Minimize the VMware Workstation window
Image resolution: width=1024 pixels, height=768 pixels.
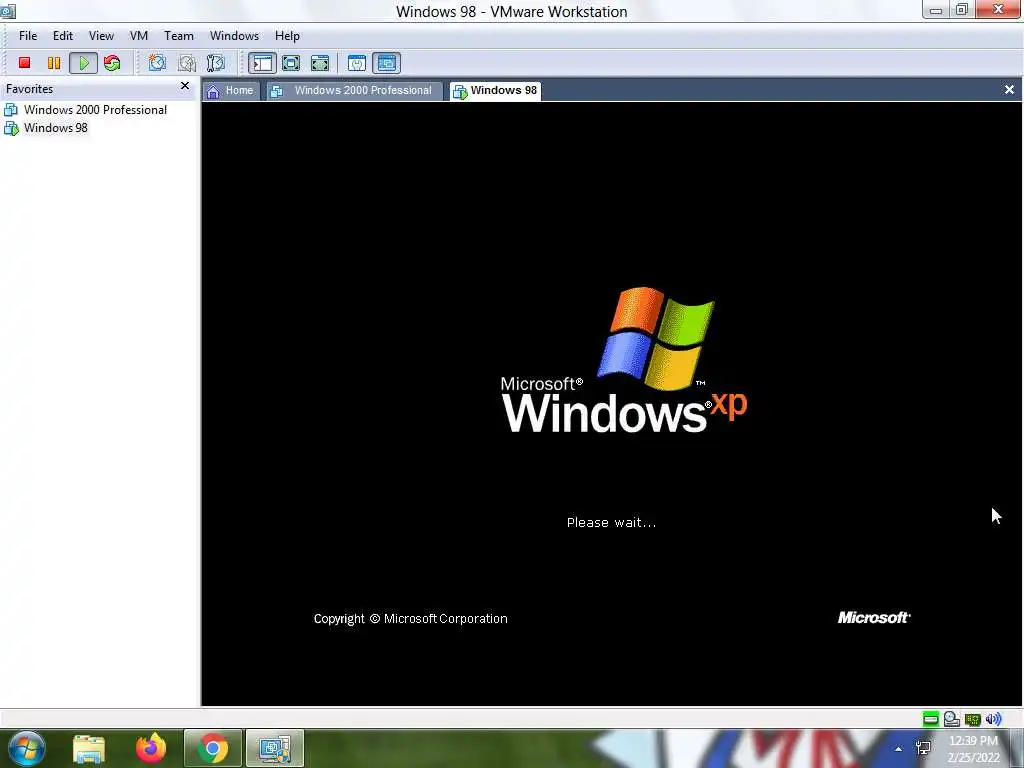(936, 10)
